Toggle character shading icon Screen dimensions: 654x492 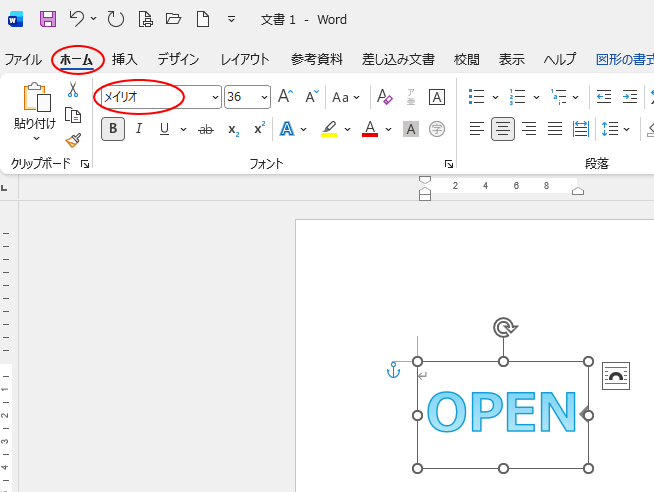[411, 129]
